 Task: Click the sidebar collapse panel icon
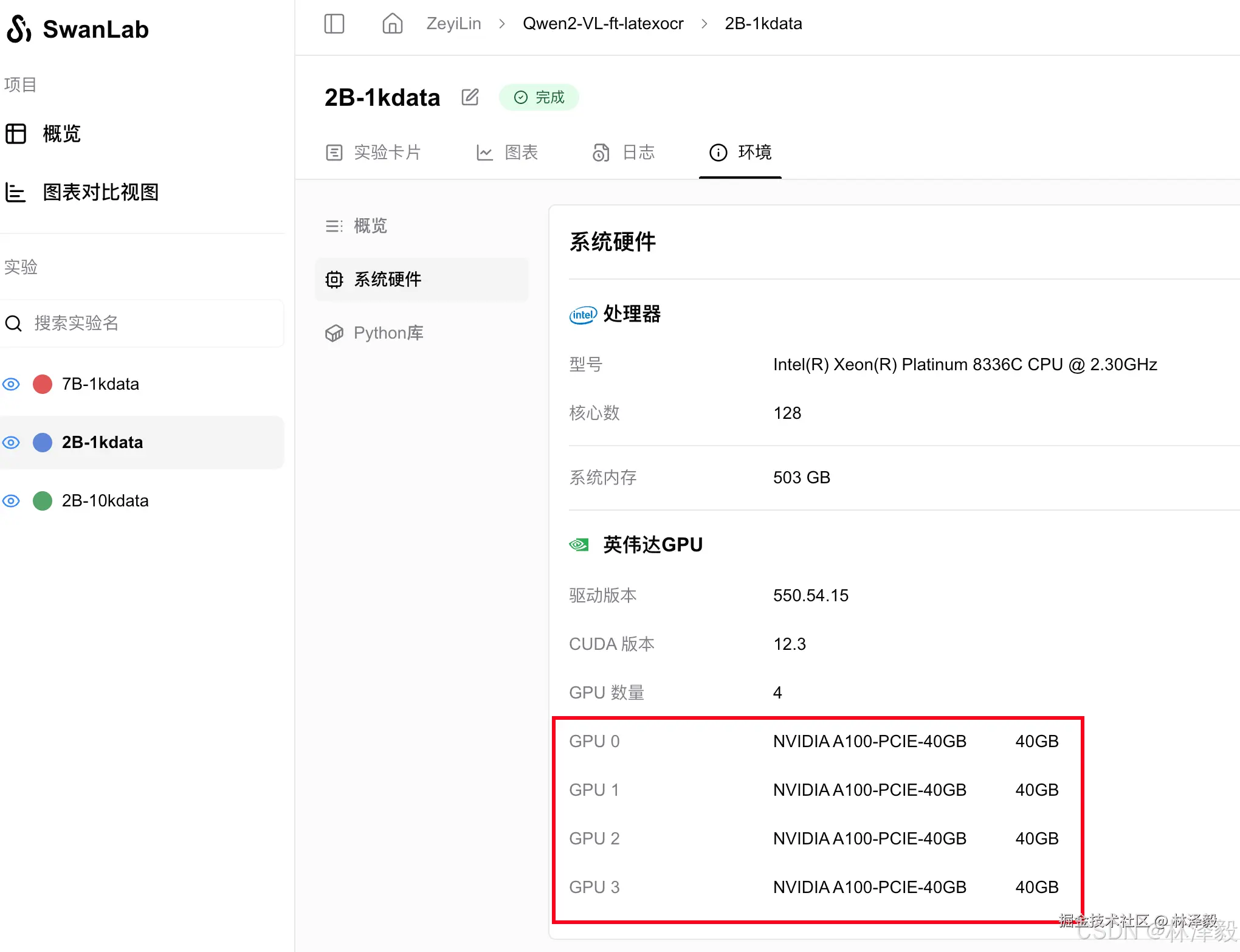pos(334,23)
